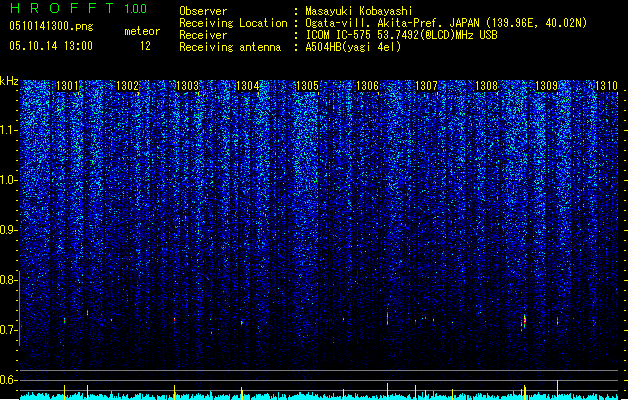This screenshot has width=629, height=400.
Task: Click the HROFFT program title
Action: [x=61, y=8]
